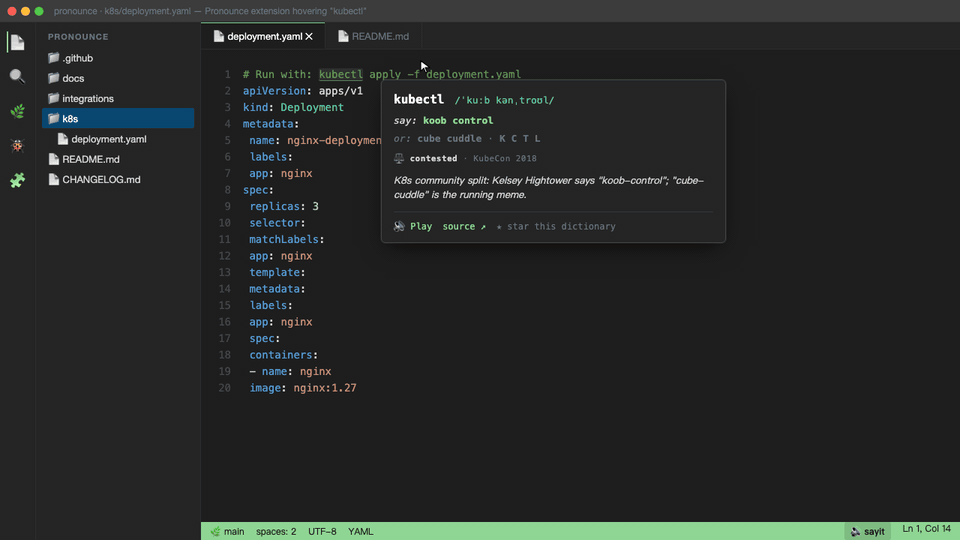Open the source link in popup

(464, 226)
